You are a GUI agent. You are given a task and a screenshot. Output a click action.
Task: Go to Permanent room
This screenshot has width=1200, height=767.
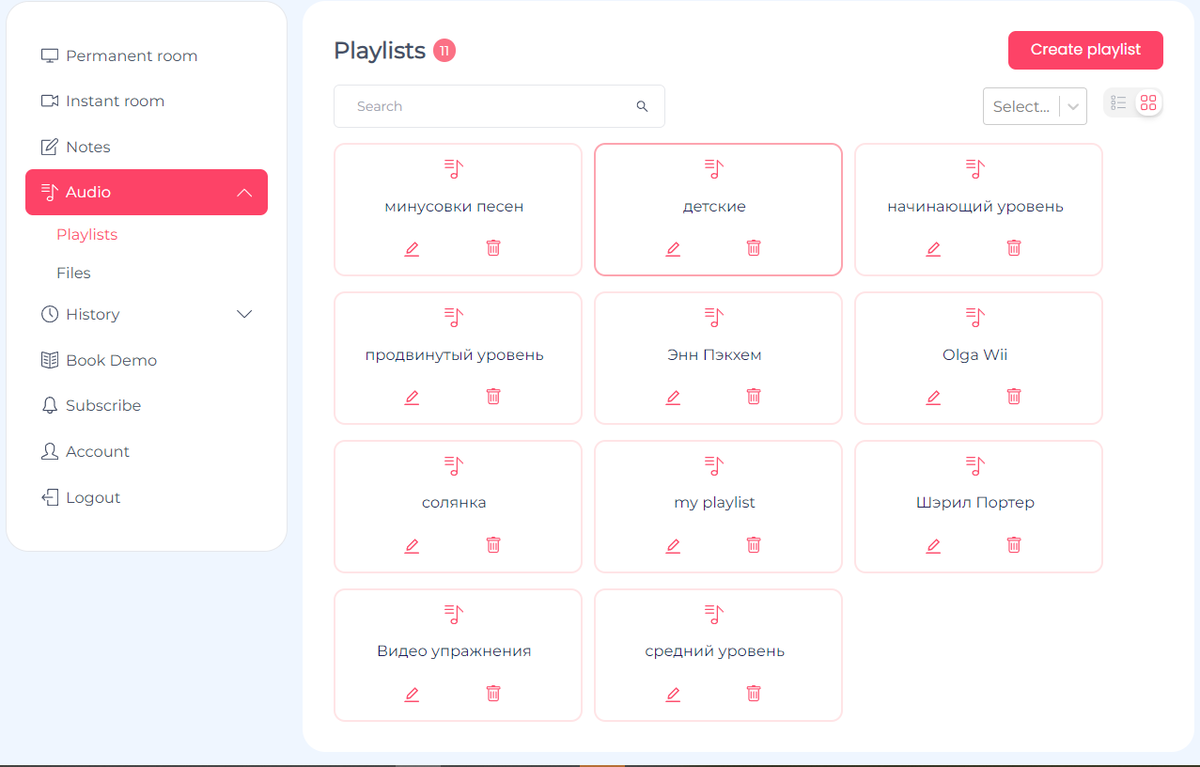tap(131, 56)
